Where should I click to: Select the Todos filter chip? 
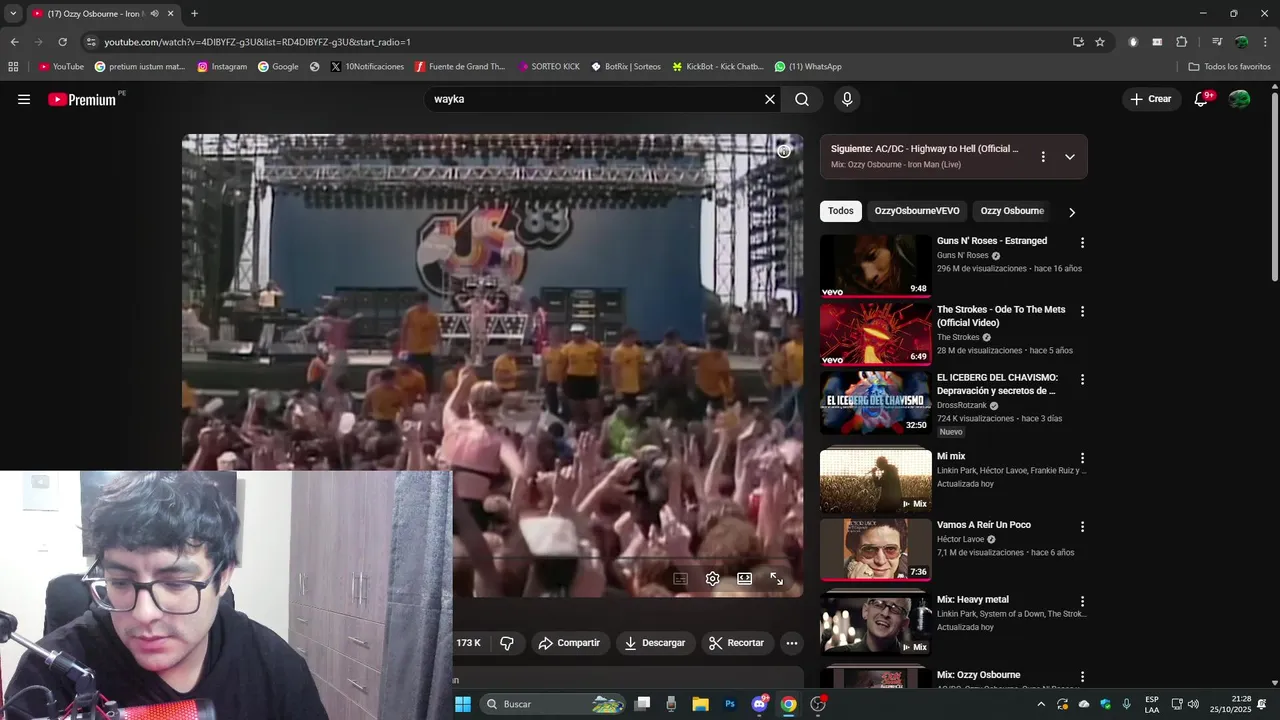tap(841, 211)
